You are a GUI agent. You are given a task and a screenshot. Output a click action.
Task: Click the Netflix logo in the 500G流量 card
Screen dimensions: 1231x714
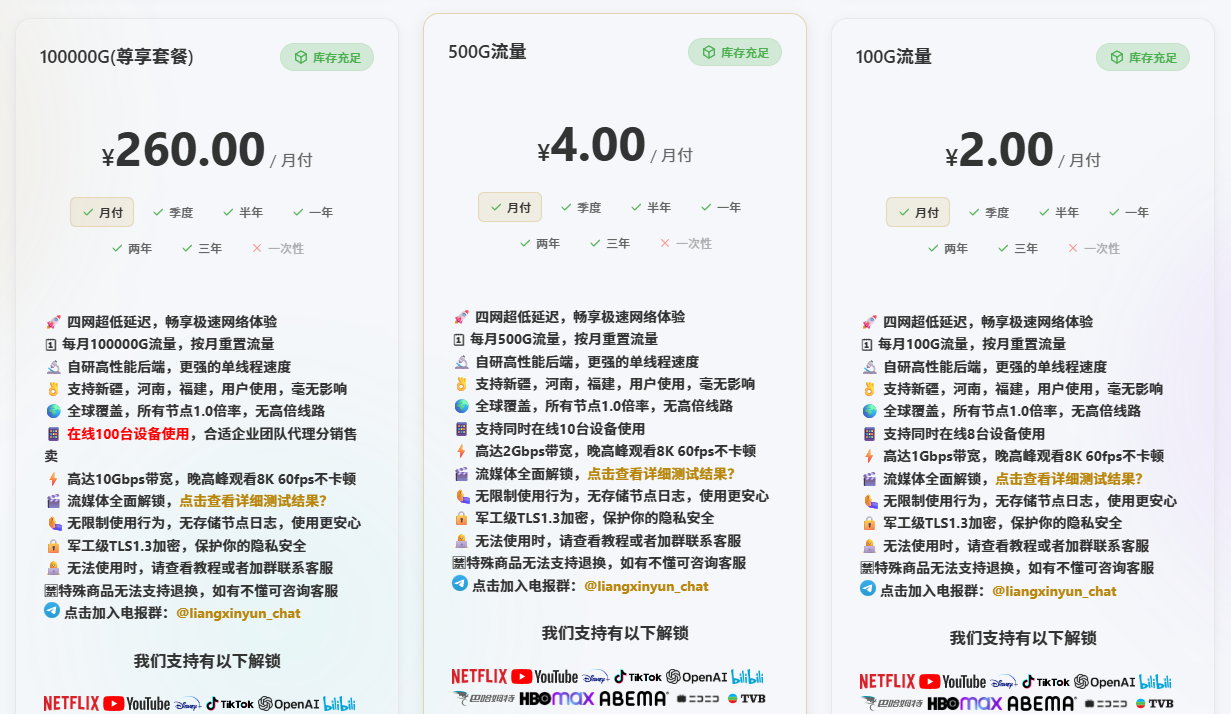(479, 677)
